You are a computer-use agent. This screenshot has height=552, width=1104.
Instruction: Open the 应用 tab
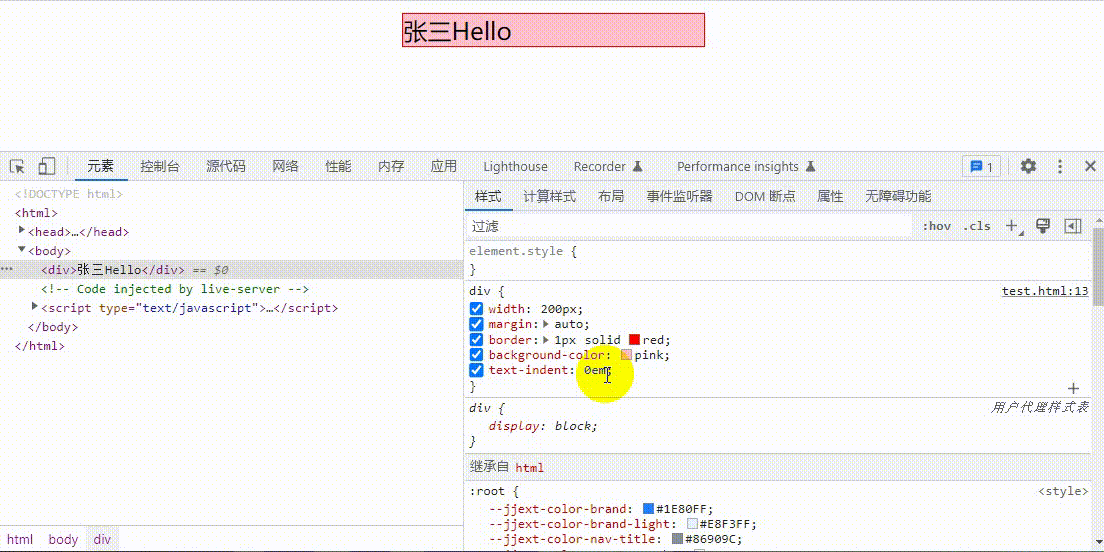pos(444,167)
